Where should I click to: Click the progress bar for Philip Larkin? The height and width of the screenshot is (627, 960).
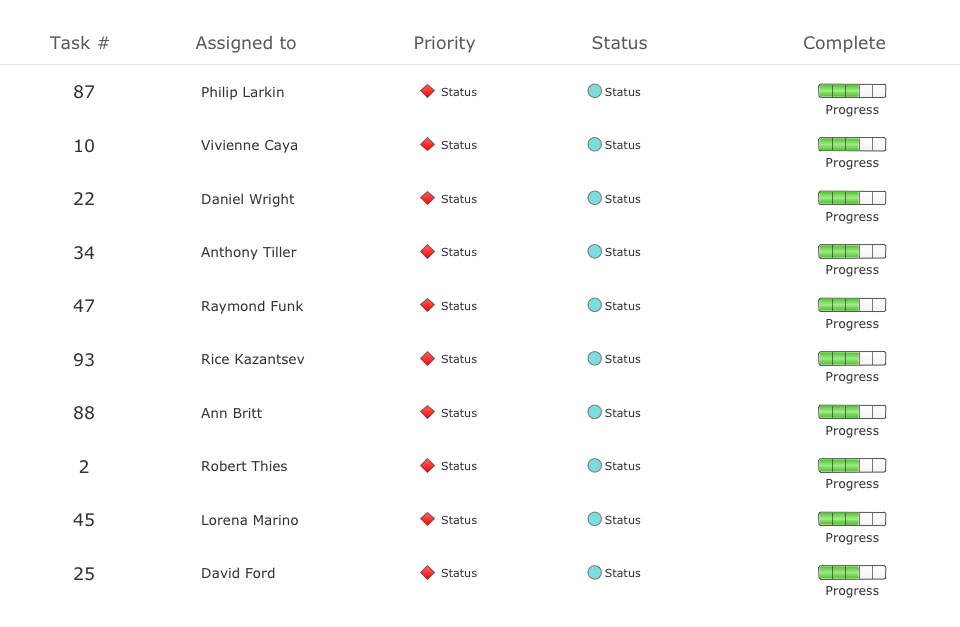coord(852,91)
